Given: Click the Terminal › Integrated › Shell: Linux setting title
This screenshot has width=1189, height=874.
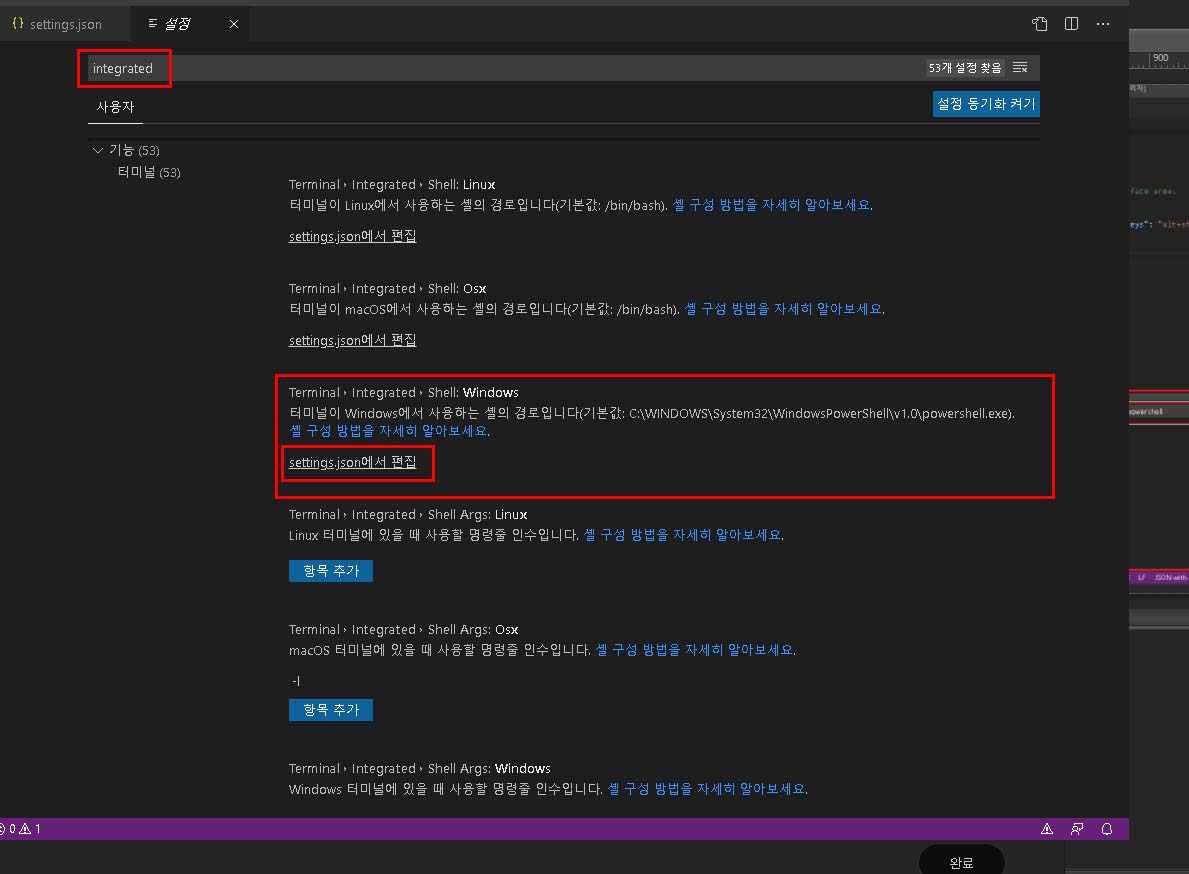Looking at the screenshot, I should click(392, 184).
